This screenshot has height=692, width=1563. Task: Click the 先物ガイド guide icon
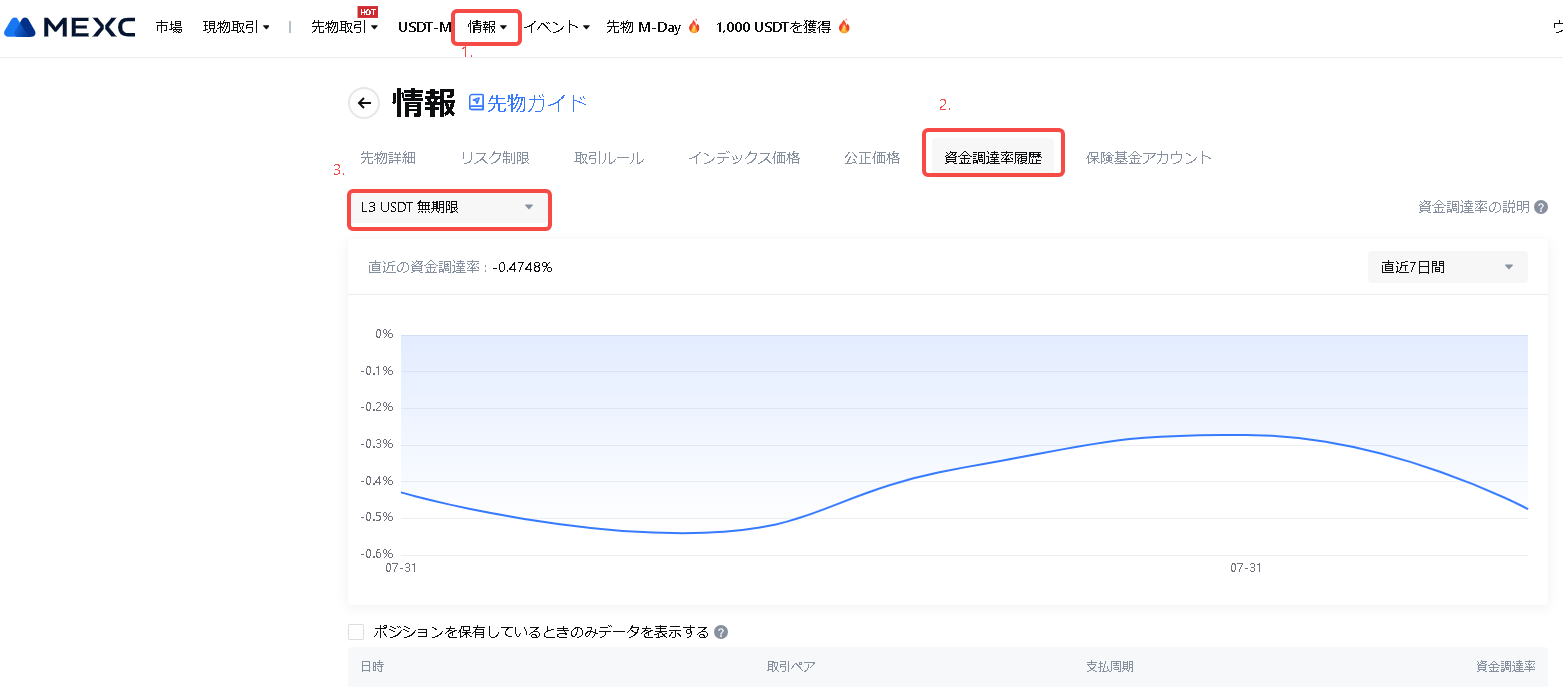pyautogui.click(x=476, y=102)
